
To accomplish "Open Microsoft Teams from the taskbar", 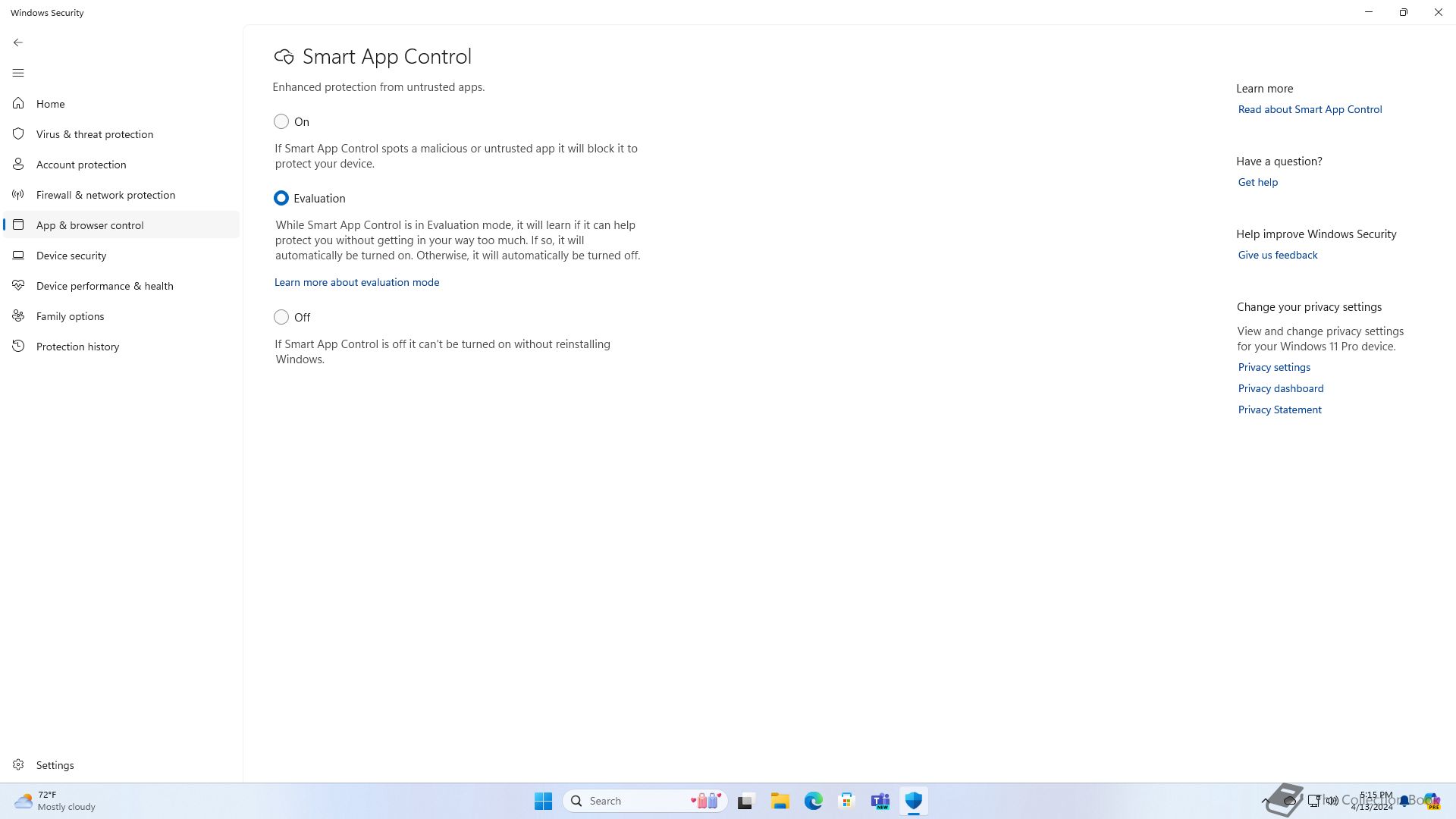I will tap(880, 801).
